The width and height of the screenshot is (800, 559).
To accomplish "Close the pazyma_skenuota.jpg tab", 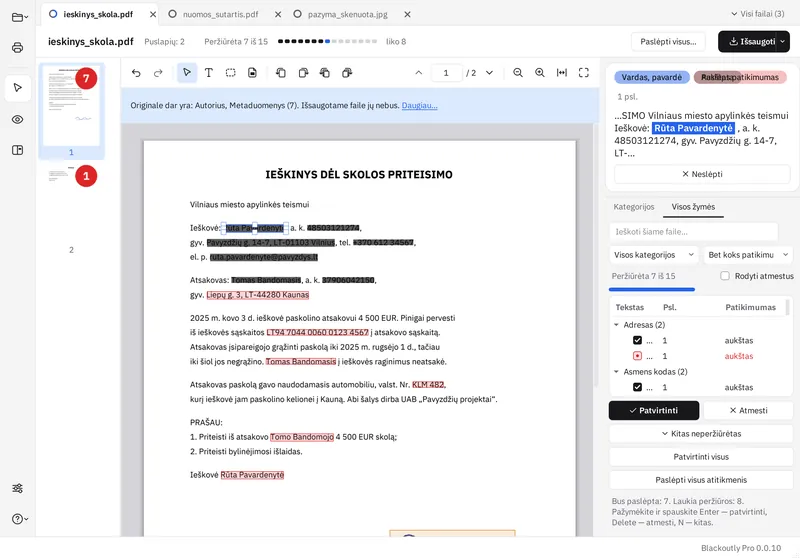I will (407, 15).
